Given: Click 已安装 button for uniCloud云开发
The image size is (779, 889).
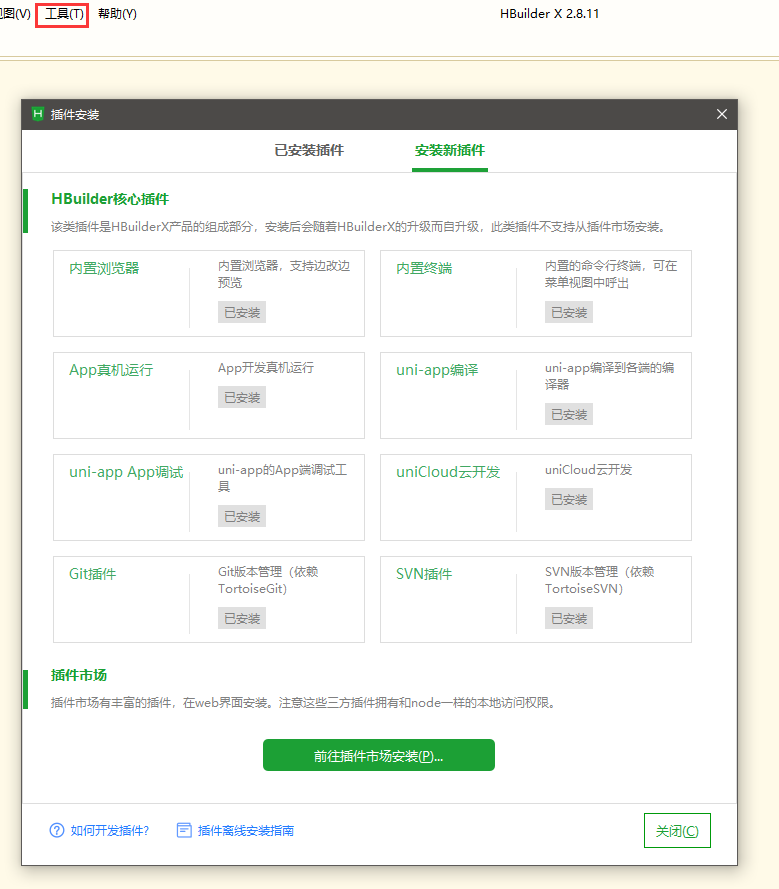Looking at the screenshot, I should tap(569, 499).
